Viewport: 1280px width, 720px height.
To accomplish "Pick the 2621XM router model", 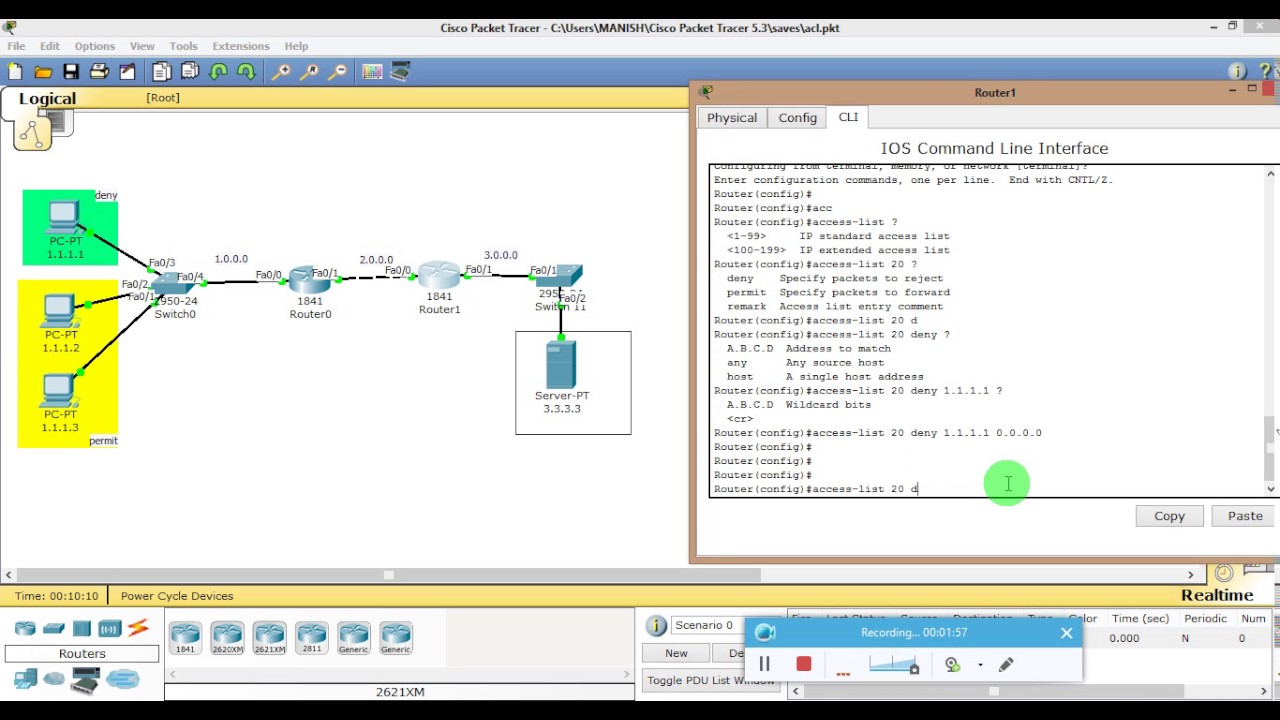I will (269, 637).
